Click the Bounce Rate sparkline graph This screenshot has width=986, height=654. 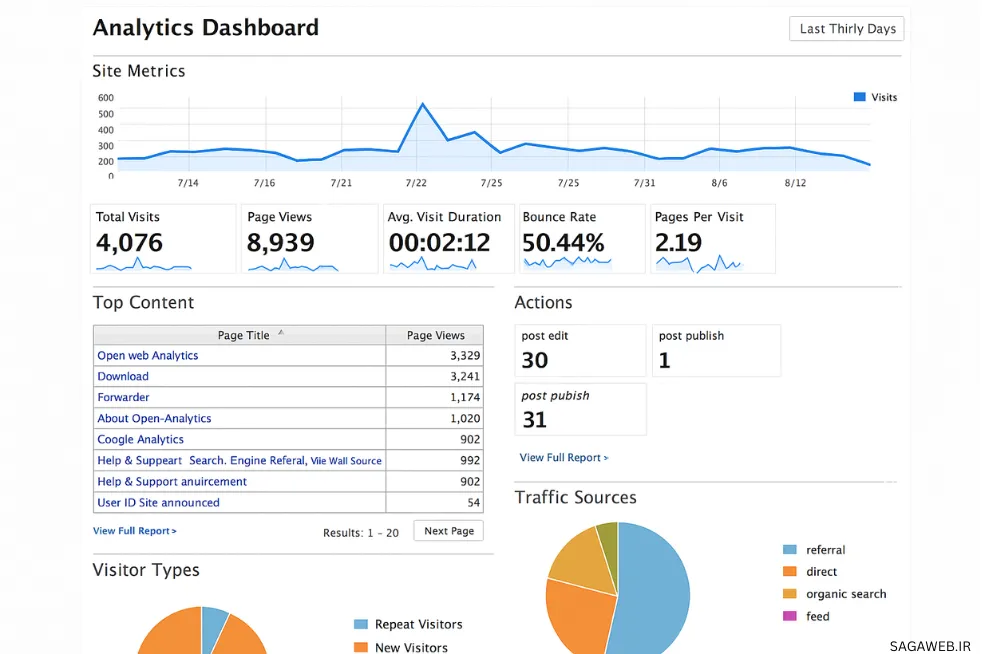pos(566,262)
